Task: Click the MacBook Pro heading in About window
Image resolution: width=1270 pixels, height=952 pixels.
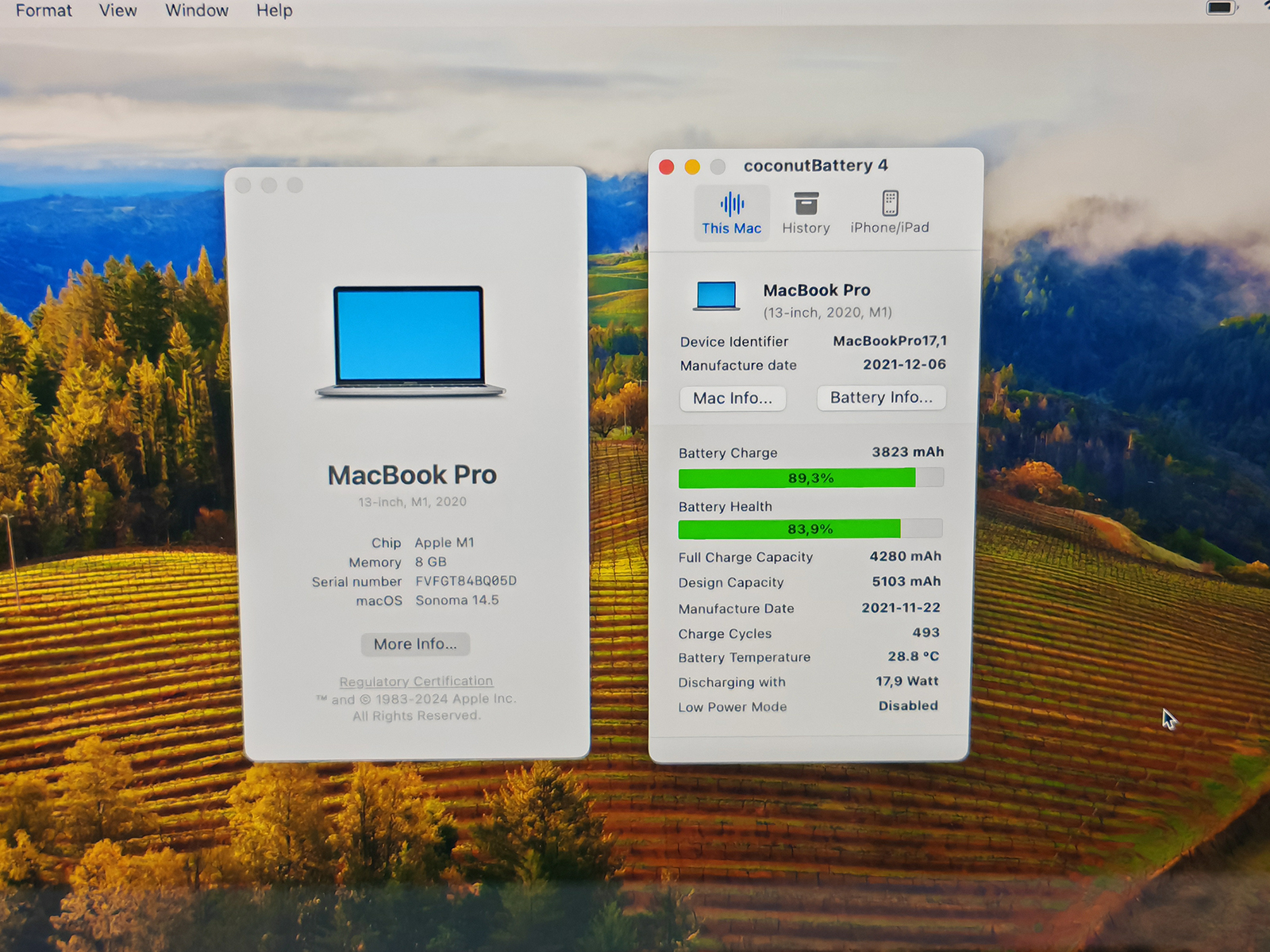Action: [412, 475]
